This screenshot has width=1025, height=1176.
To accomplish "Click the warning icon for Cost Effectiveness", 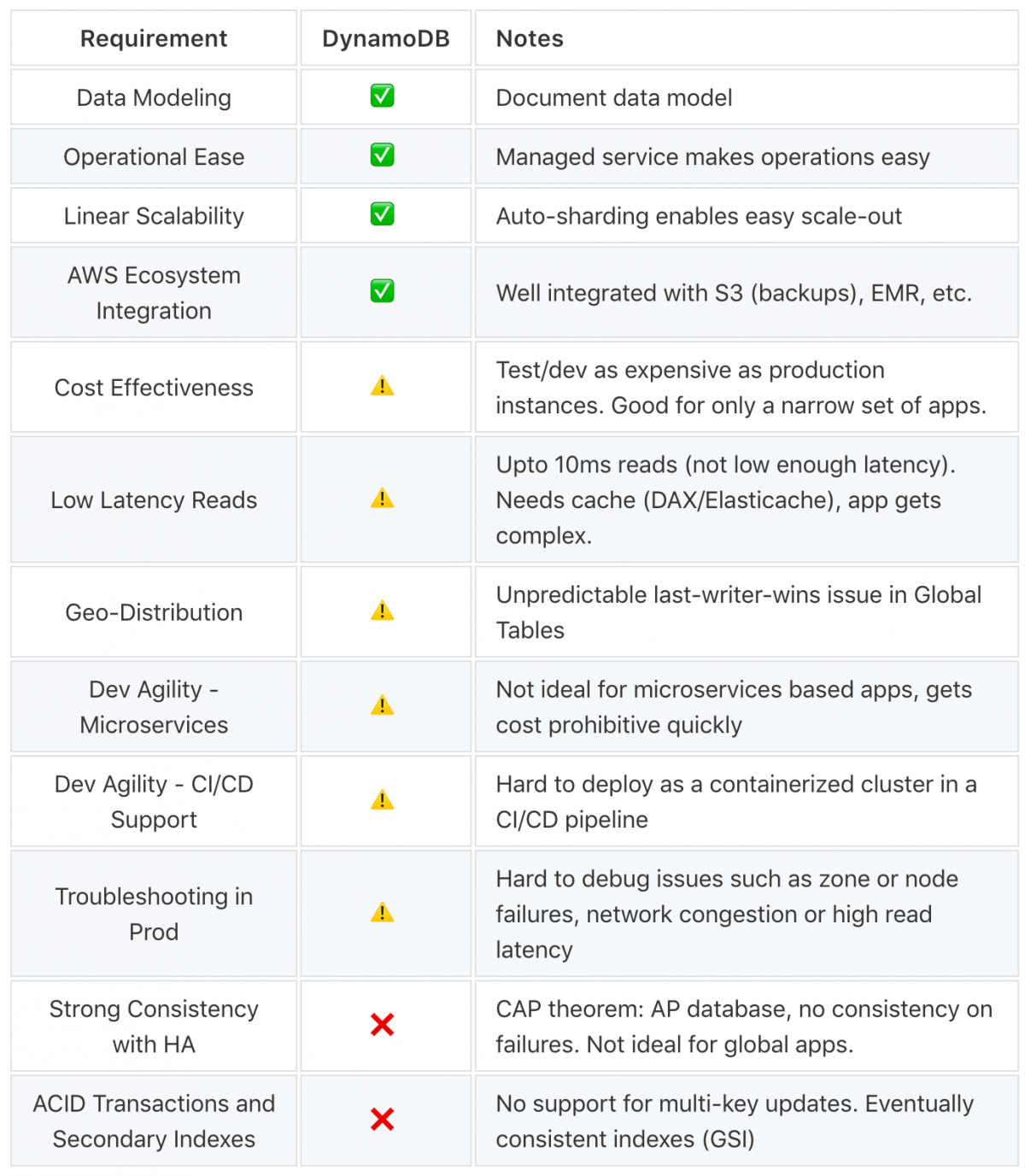I will (382, 387).
